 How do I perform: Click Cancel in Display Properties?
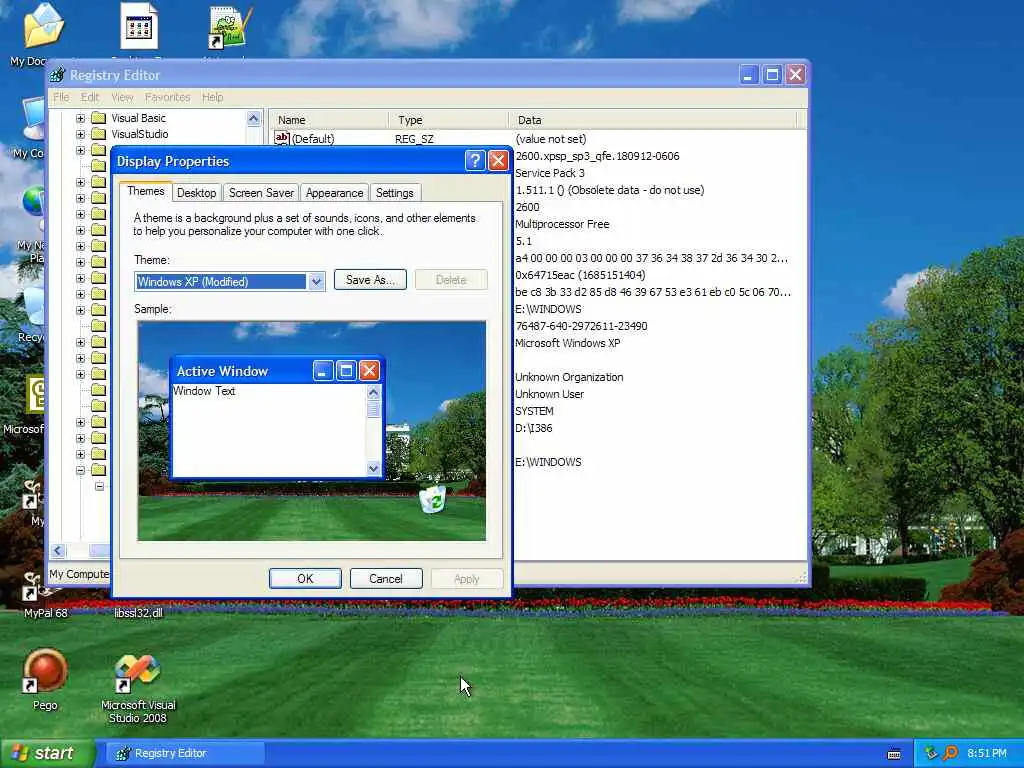[x=386, y=579]
